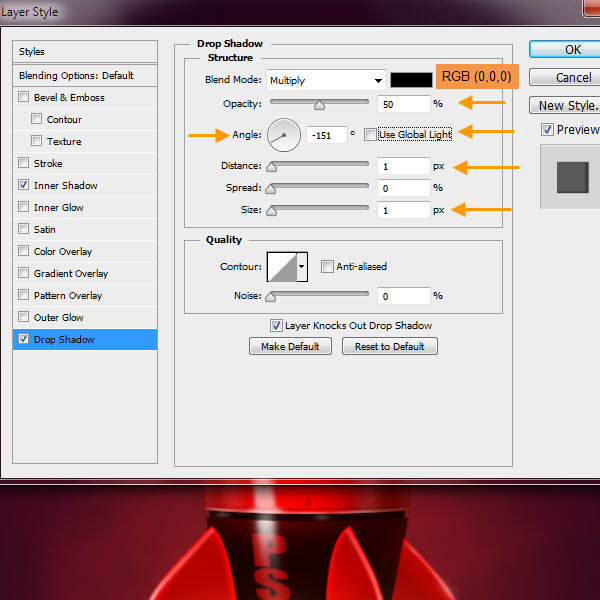
Task: Click the Contour curve thumbnail
Action: pos(281,267)
